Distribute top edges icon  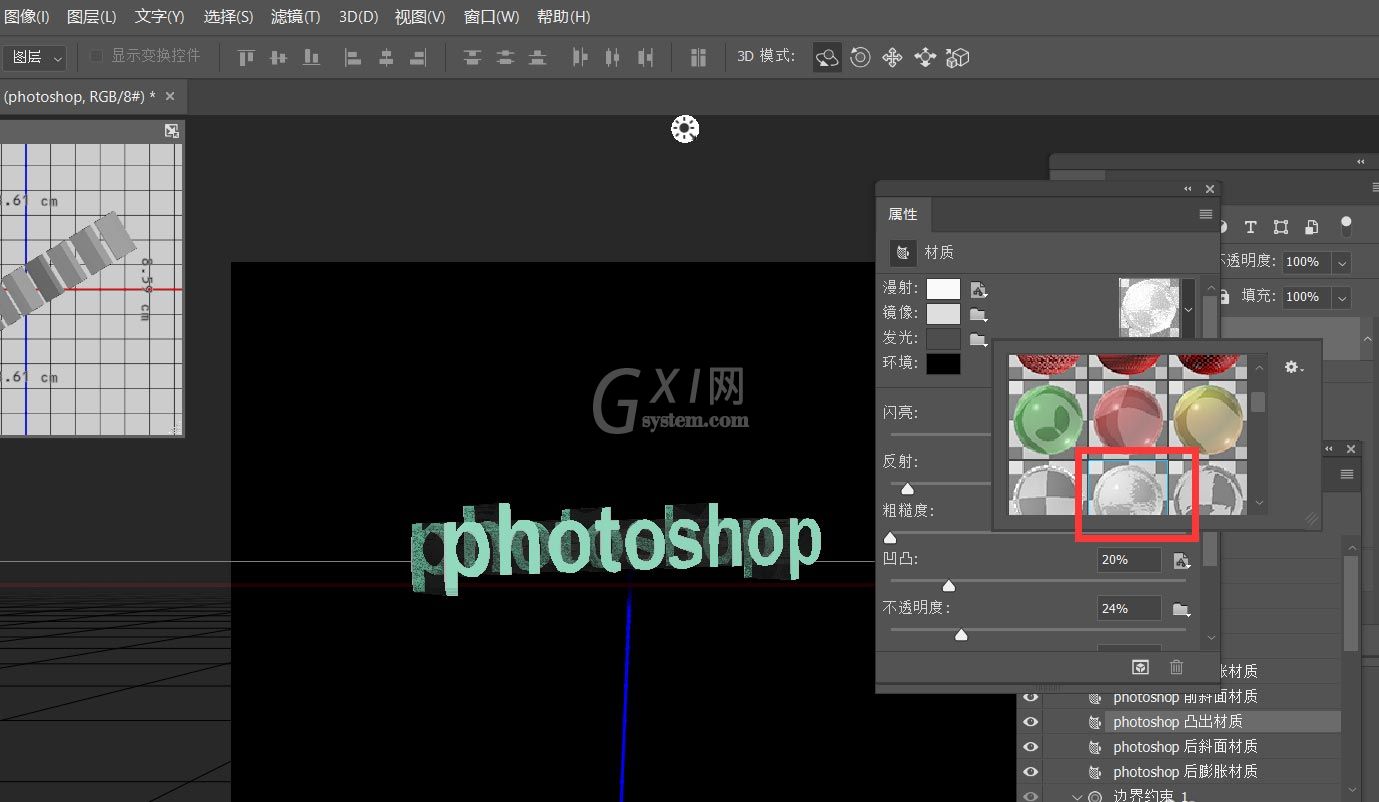[472, 57]
